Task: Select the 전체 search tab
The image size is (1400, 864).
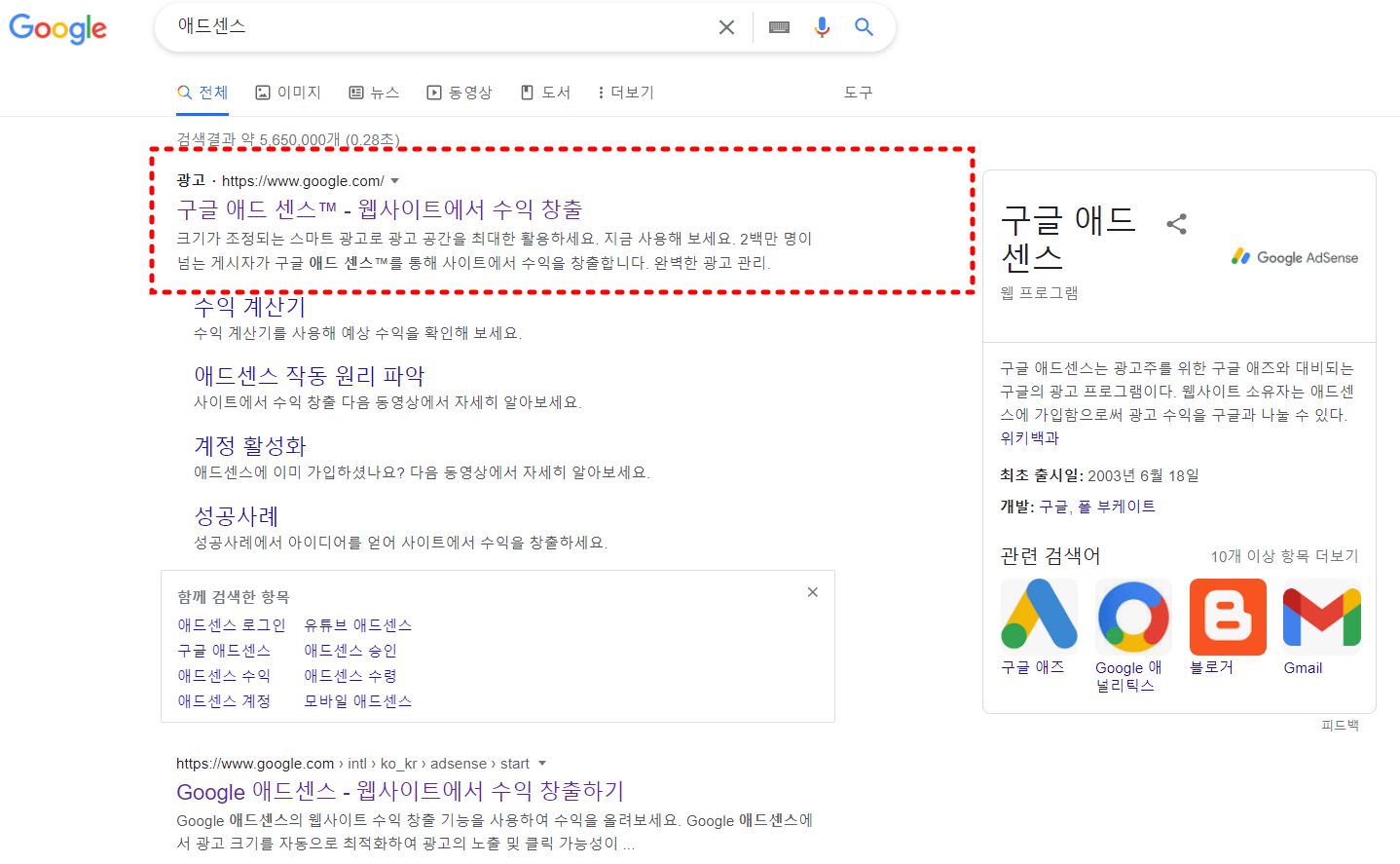Action: tap(203, 93)
